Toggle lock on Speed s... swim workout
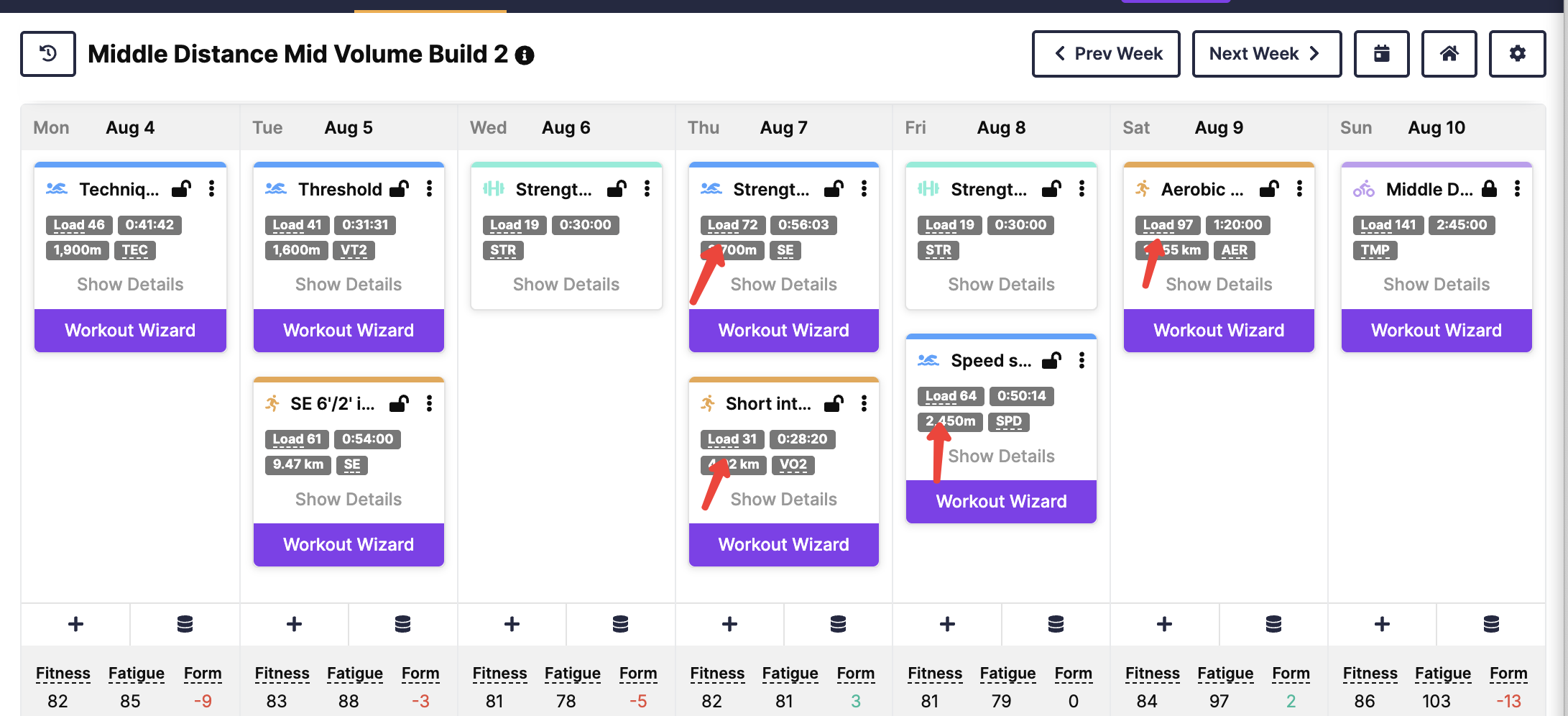Screen dimensions: 1568x716 pos(1051,360)
